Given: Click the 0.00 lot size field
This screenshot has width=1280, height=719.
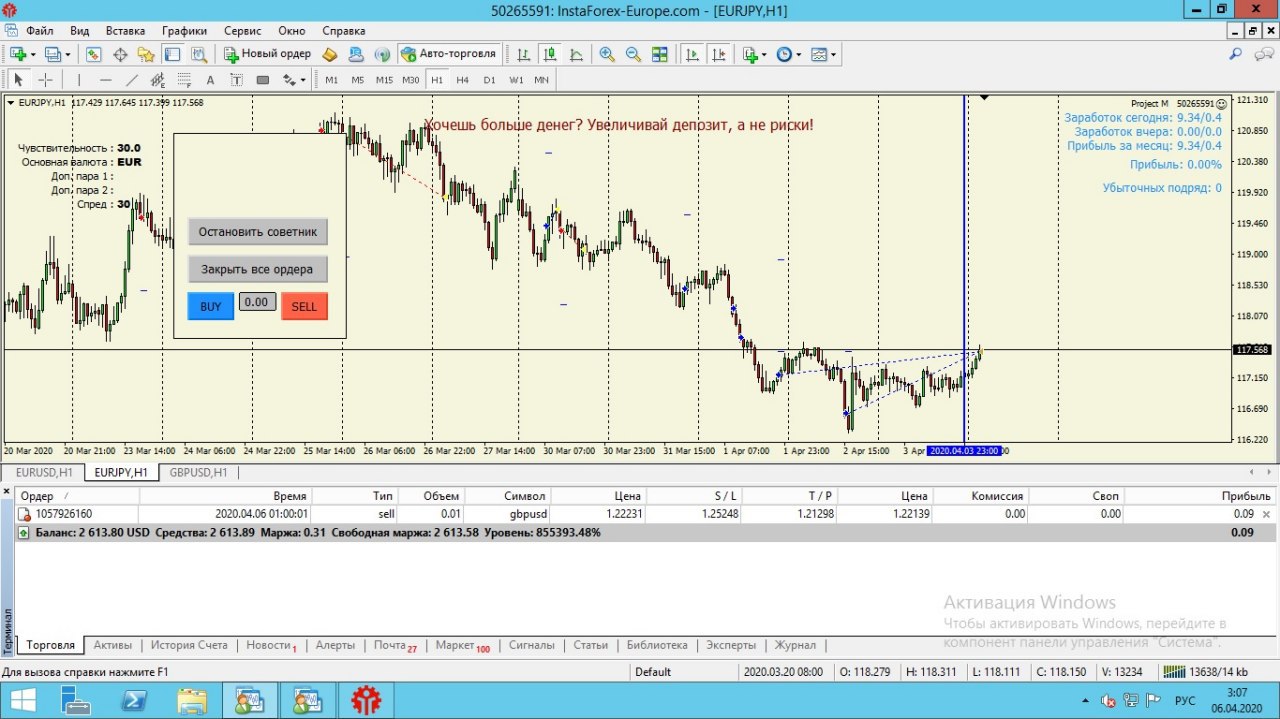Looking at the screenshot, I should (x=257, y=302).
